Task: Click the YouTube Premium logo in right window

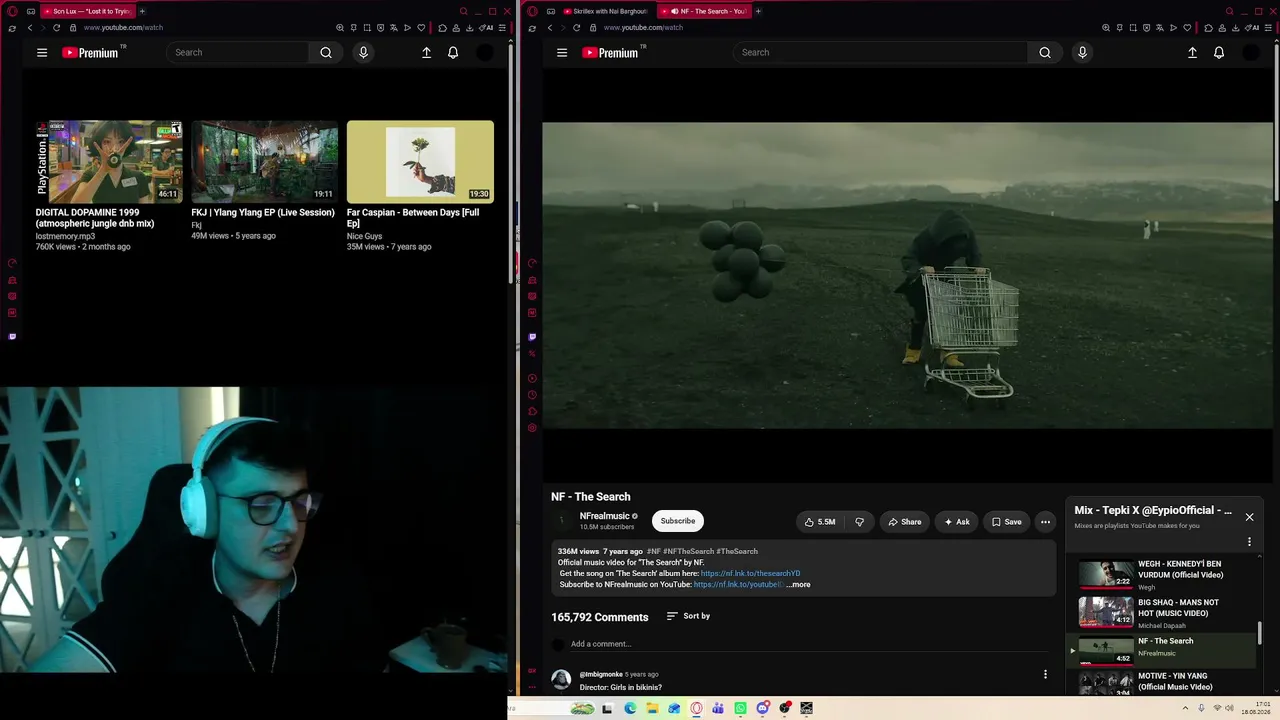Action: pyautogui.click(x=610, y=52)
